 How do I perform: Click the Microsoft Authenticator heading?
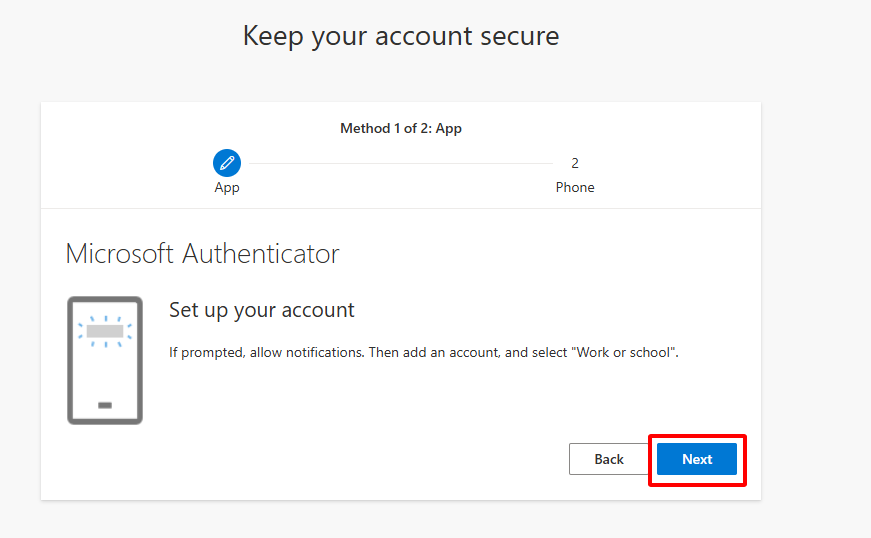coord(202,254)
